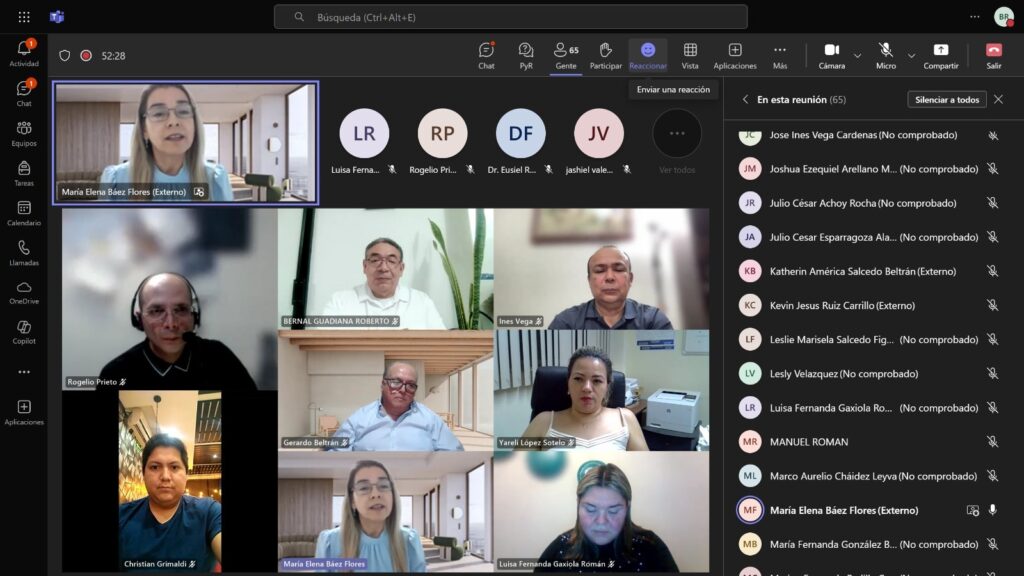Screen dimensions: 1024x576
Task: Click Silenciar a todos button
Action: (x=946, y=100)
